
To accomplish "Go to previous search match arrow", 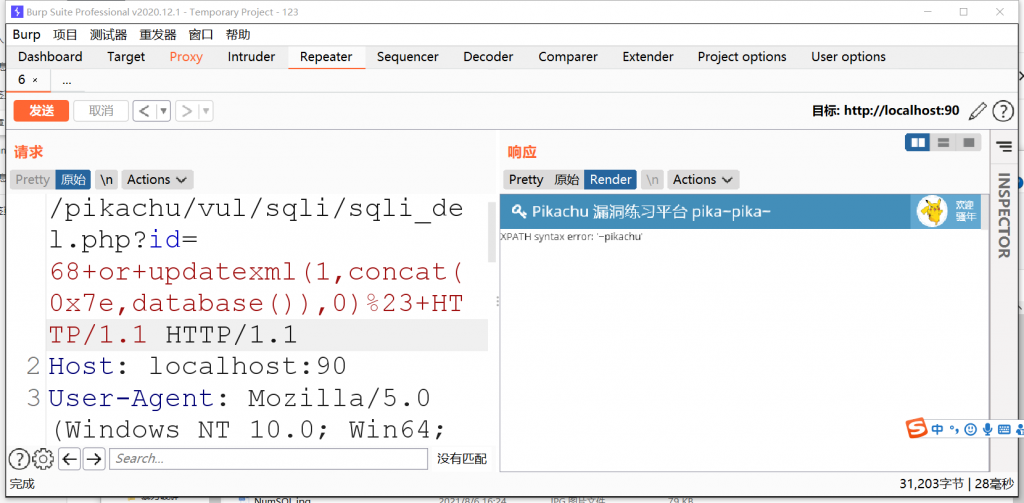I will pos(69,459).
